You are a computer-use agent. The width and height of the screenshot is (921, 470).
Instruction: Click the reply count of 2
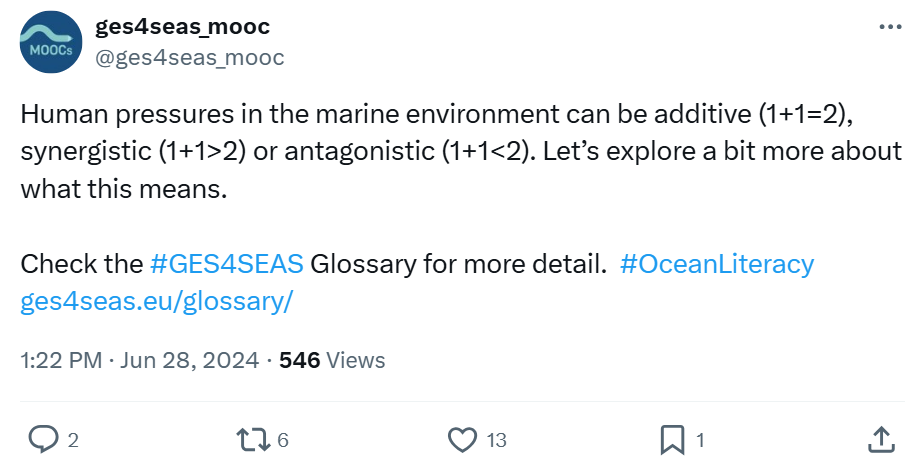73,440
